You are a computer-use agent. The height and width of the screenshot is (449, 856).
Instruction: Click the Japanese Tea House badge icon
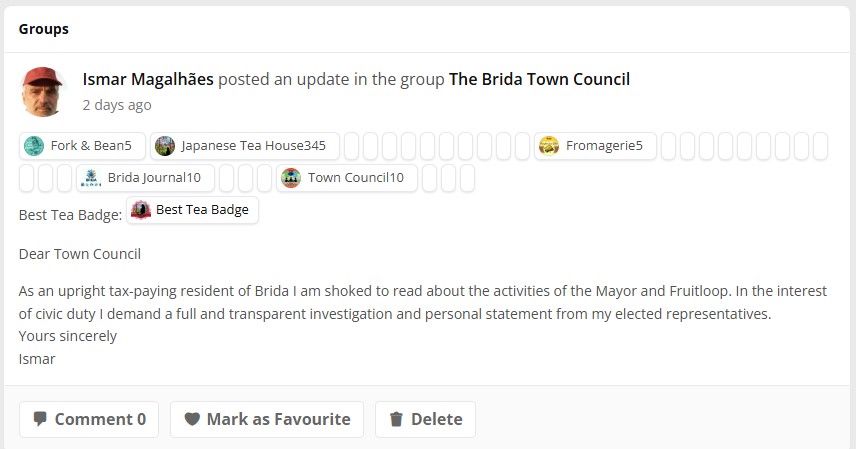(x=165, y=146)
